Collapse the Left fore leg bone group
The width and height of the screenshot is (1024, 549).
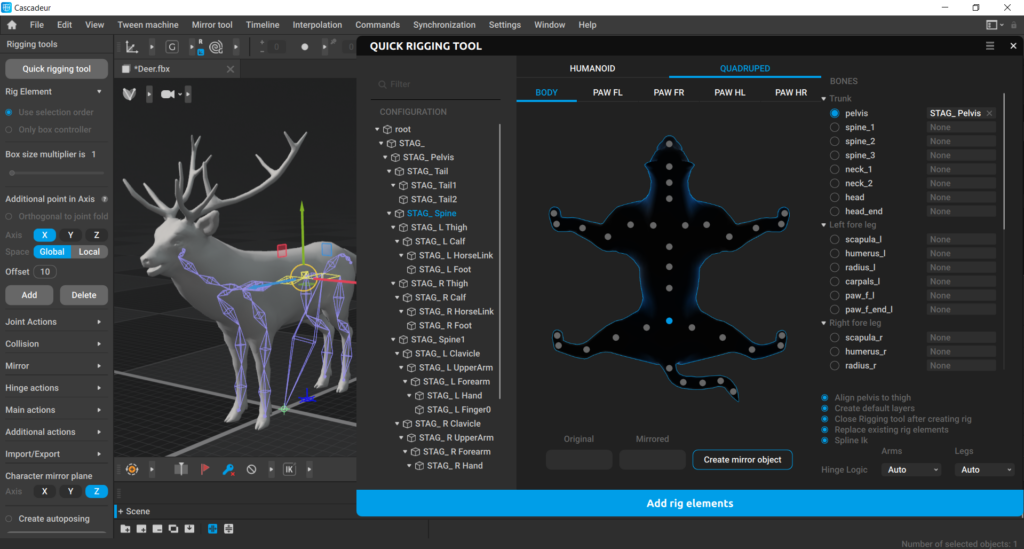pyautogui.click(x=823, y=225)
